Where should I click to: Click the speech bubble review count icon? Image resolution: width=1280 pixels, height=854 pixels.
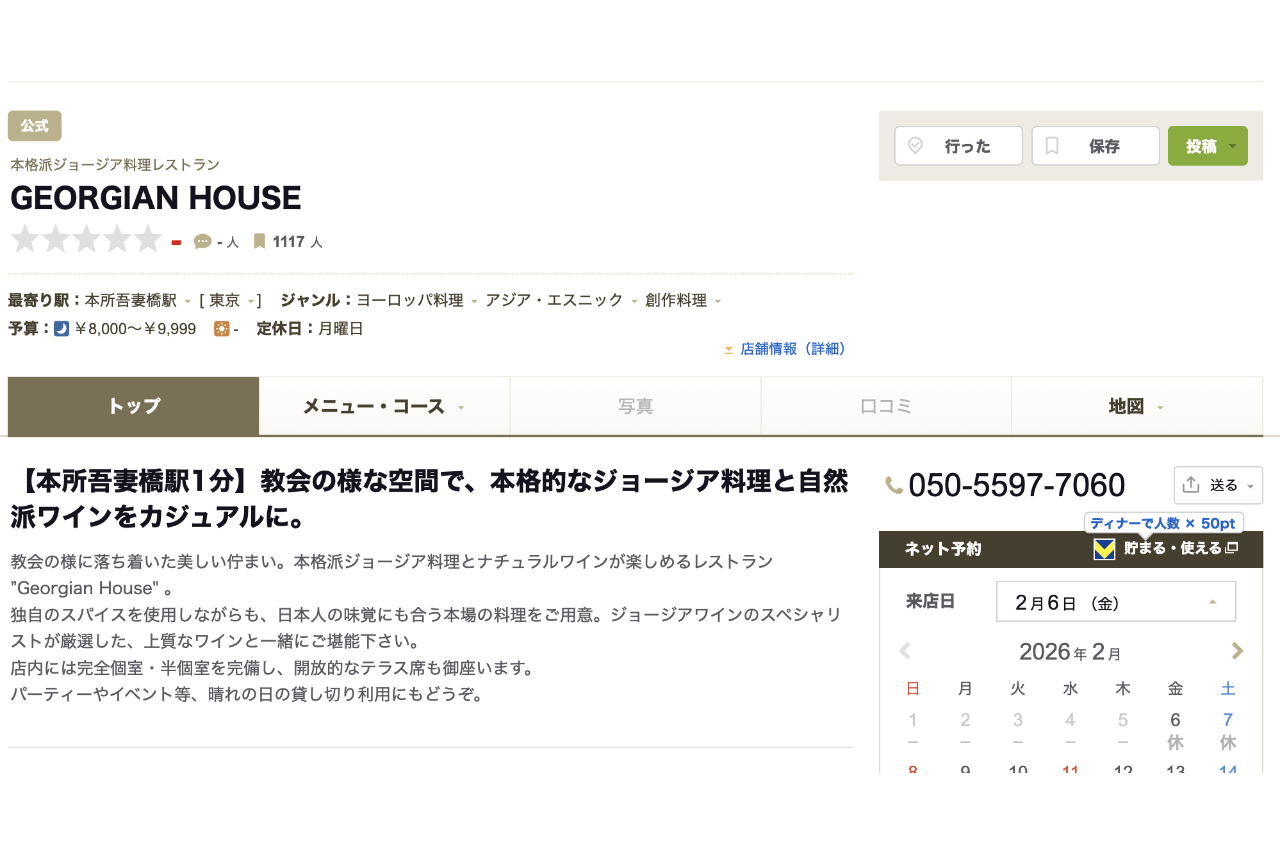click(203, 241)
